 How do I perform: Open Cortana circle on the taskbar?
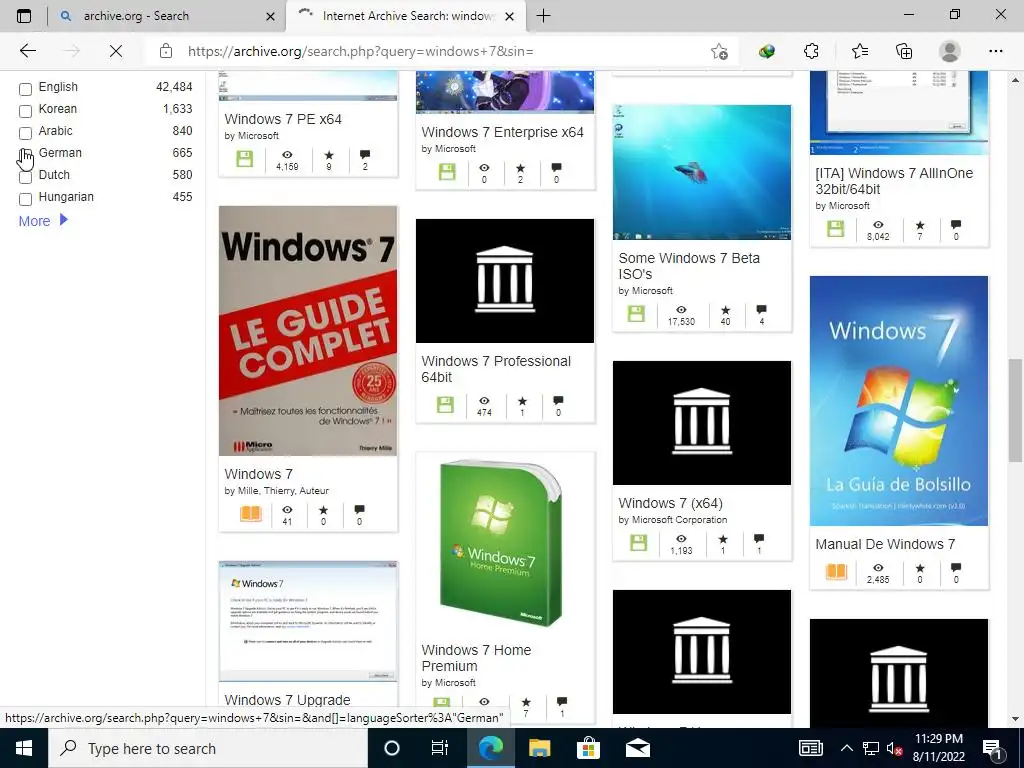click(392, 748)
